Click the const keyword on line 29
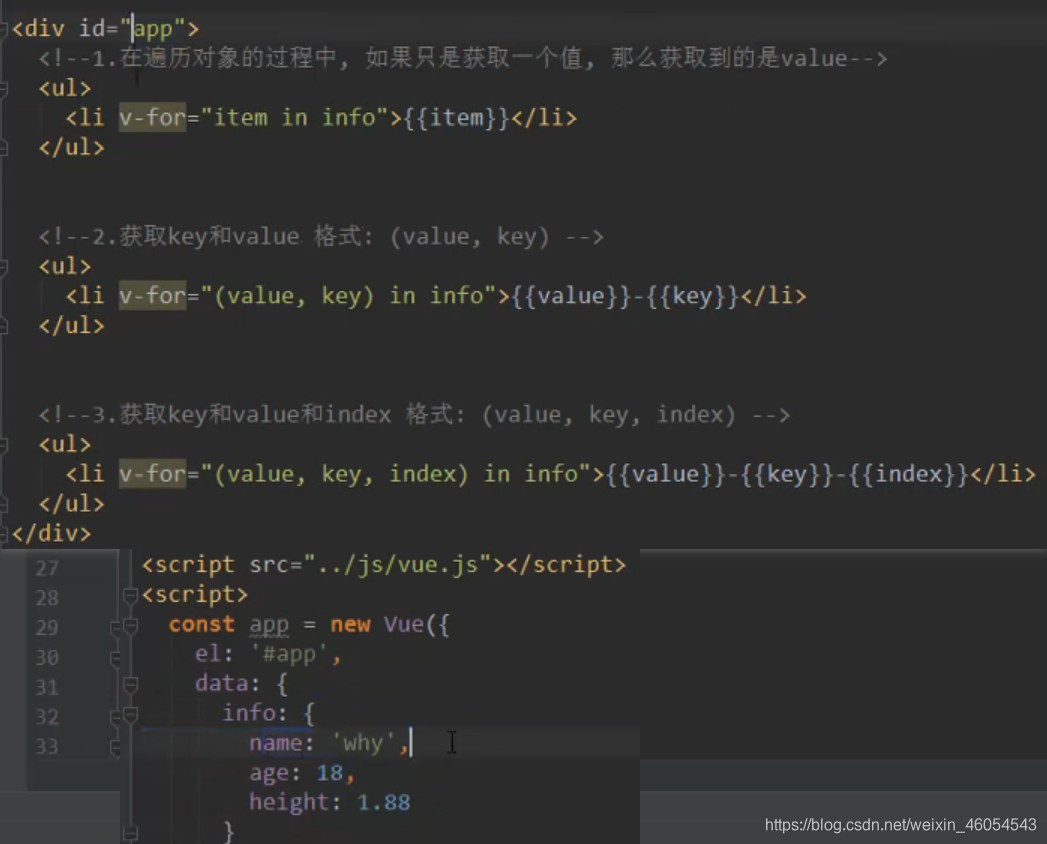The height and width of the screenshot is (844, 1047). pyautogui.click(x=202, y=624)
